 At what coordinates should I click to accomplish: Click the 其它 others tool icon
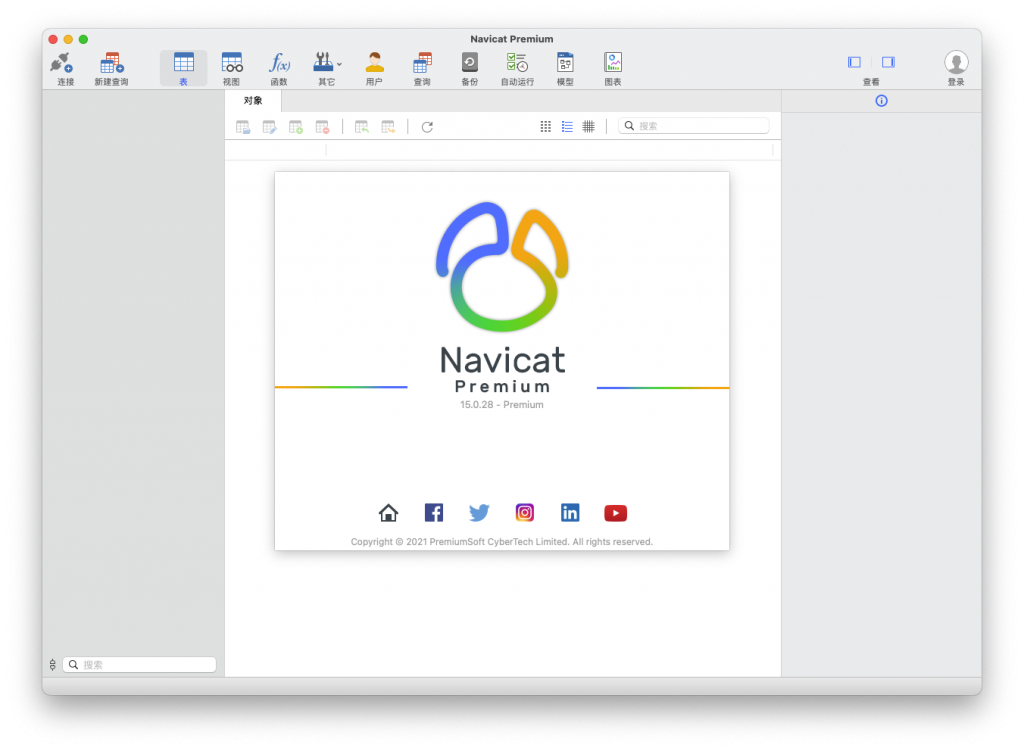pos(323,63)
